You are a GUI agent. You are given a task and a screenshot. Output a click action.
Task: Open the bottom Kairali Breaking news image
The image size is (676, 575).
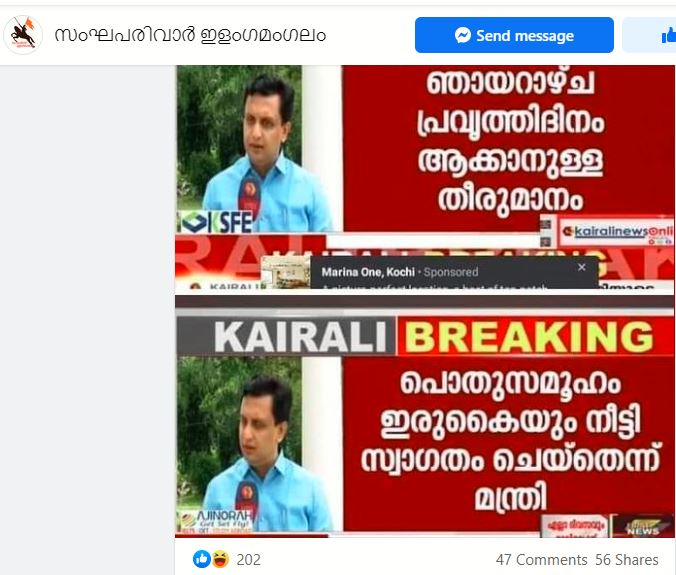pyautogui.click(x=424, y=417)
